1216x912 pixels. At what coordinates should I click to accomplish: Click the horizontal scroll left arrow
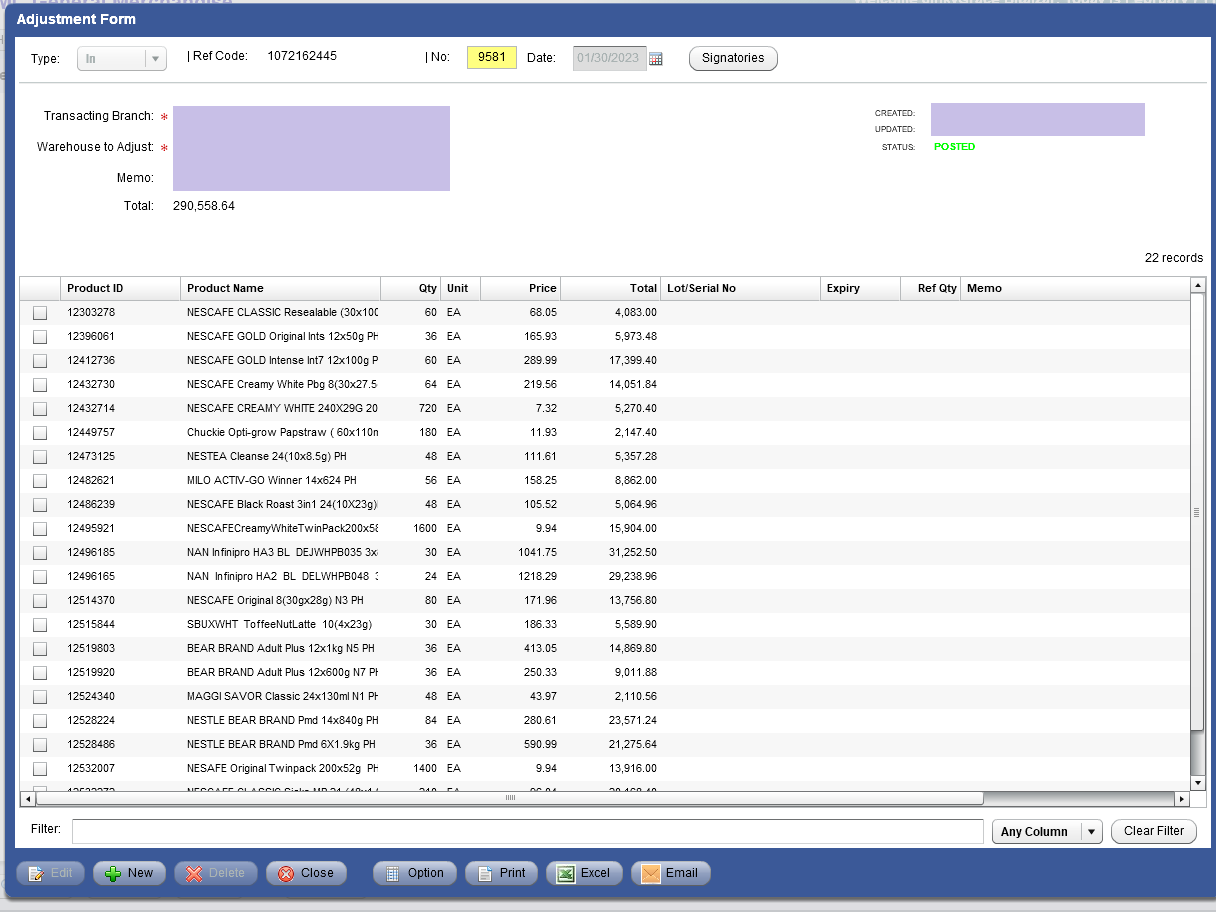(28, 798)
